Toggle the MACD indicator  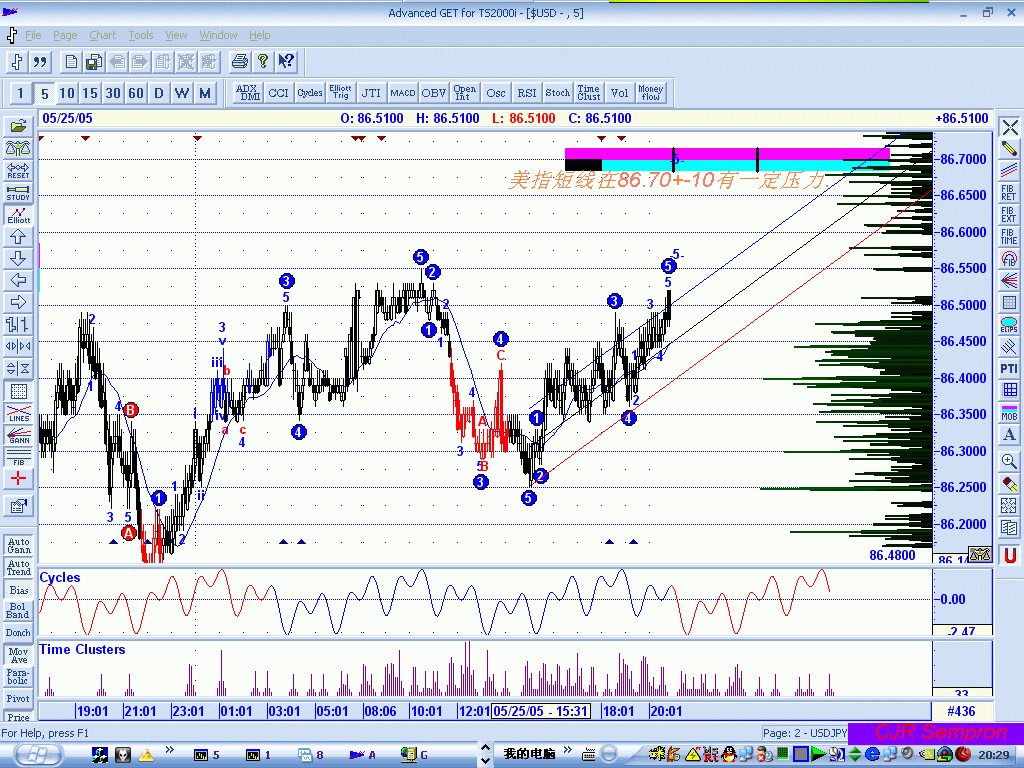coord(403,93)
